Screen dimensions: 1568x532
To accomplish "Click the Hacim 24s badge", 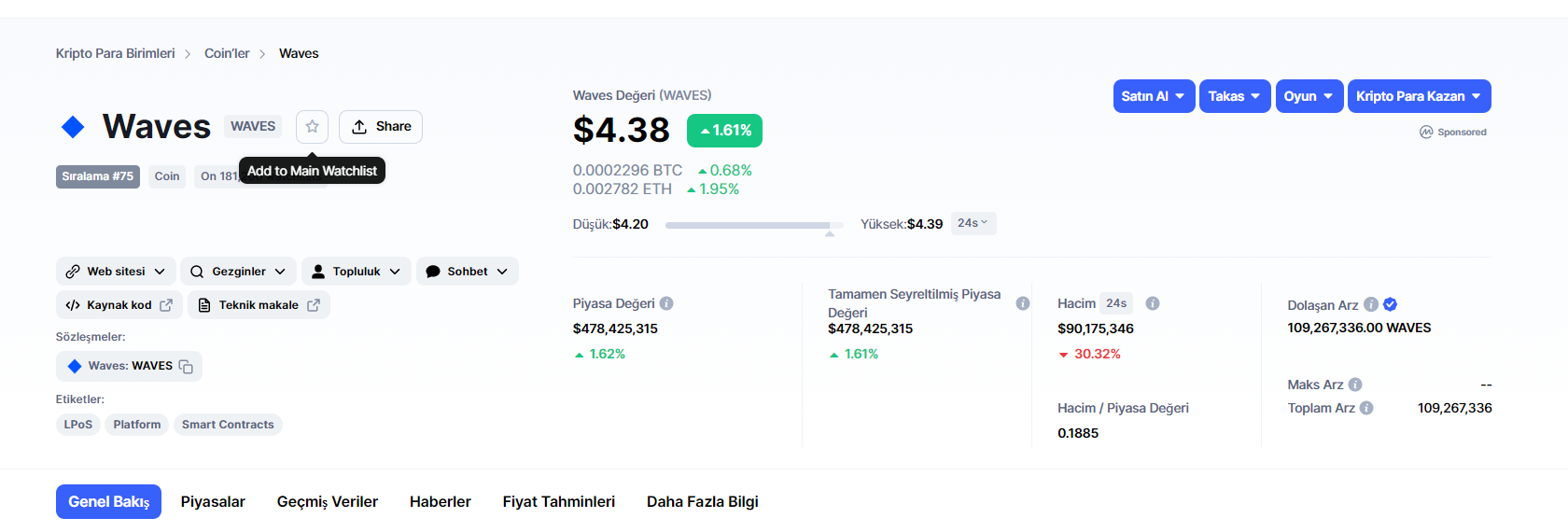I will (1116, 303).
